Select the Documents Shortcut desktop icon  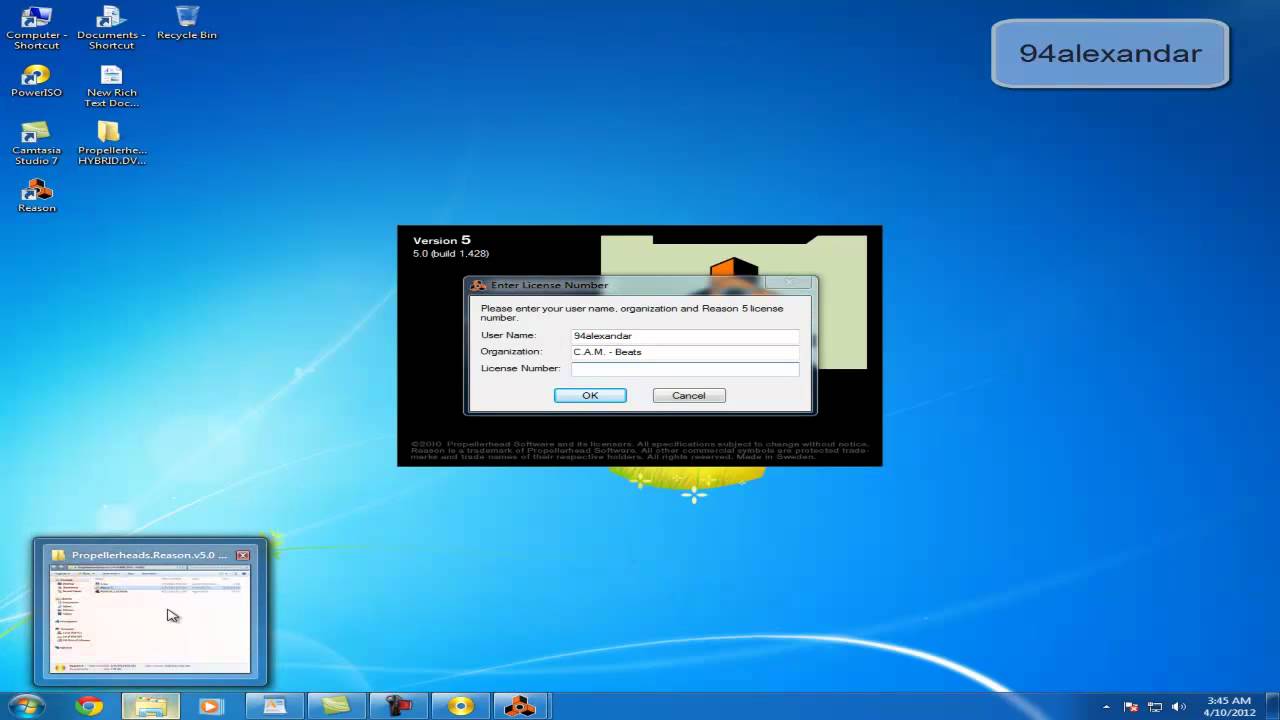[x=111, y=27]
